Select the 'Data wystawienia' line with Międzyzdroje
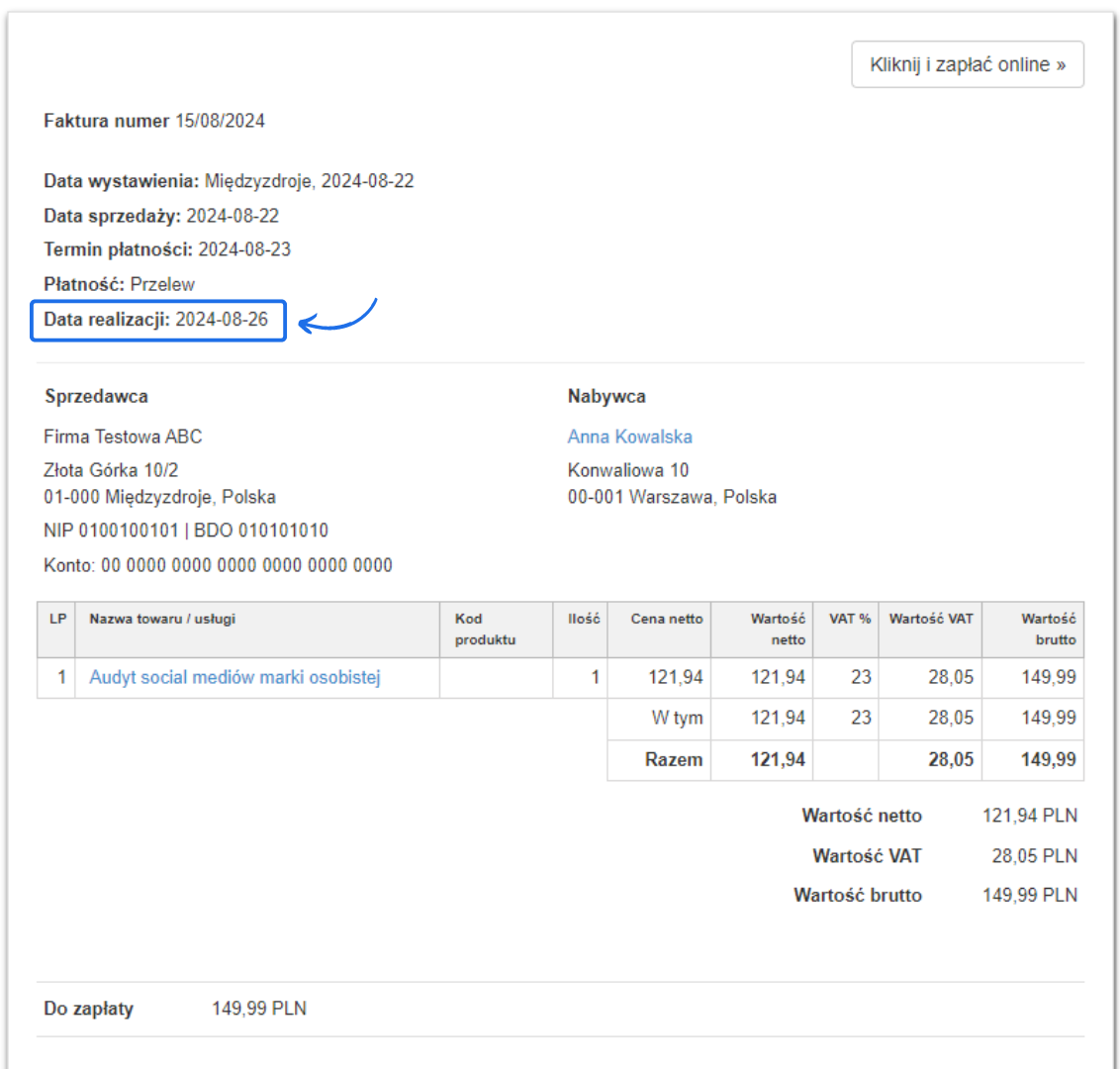This screenshot has width=1120, height=1069. coord(229,181)
